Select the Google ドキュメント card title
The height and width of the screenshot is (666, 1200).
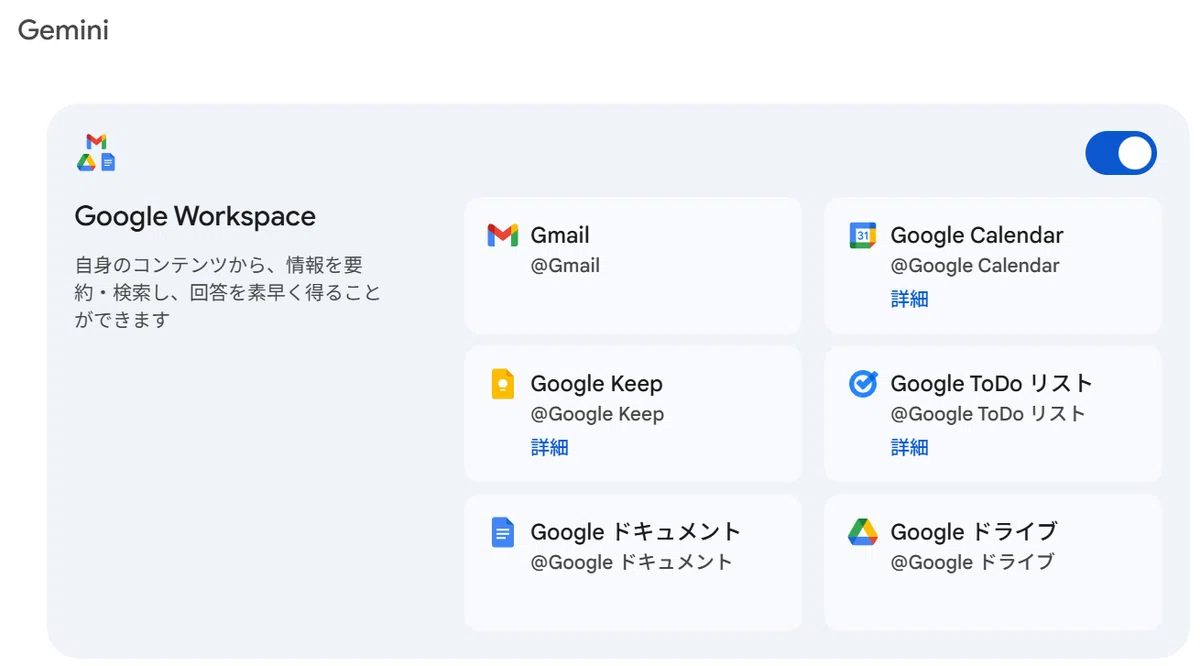(636, 531)
